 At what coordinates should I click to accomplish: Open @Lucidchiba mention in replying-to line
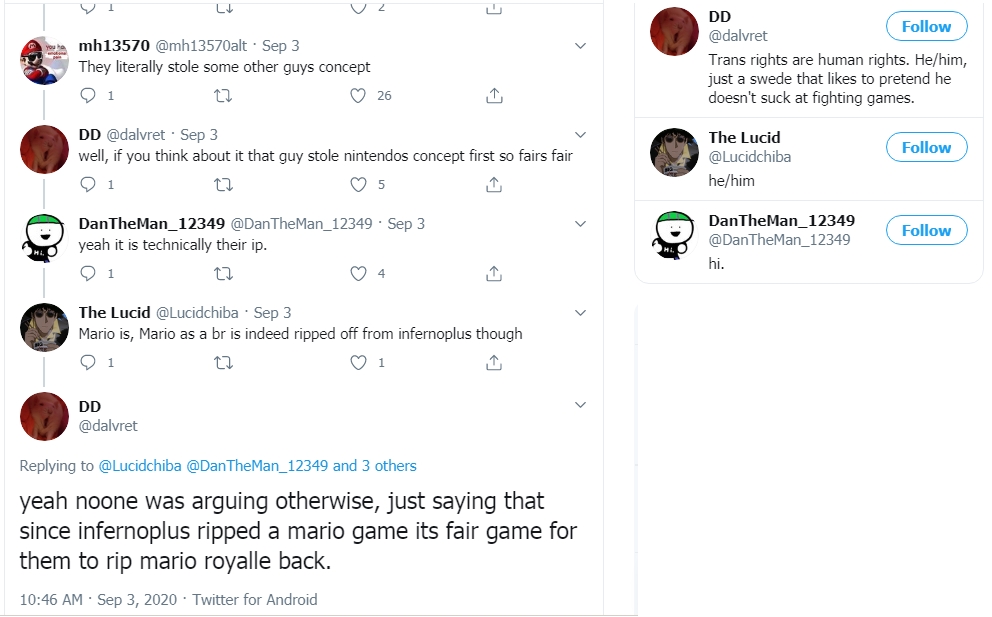coord(139,466)
